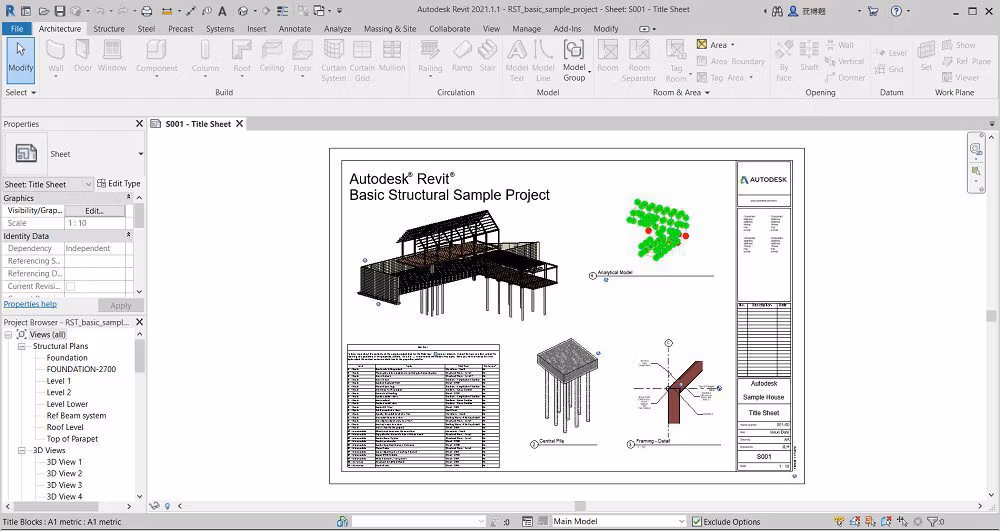Select the Ceiling tool
This screenshot has width=1000, height=531.
click(272, 55)
